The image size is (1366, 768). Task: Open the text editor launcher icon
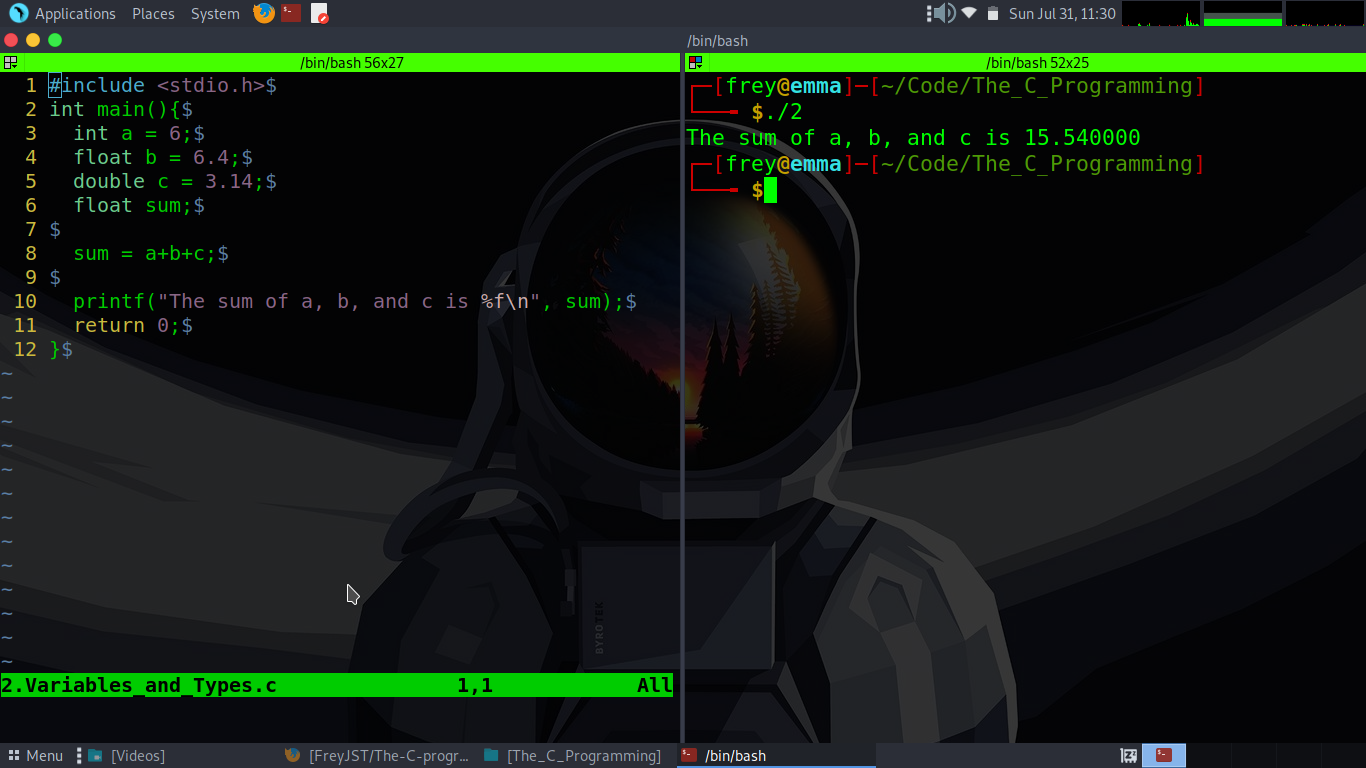[319, 13]
